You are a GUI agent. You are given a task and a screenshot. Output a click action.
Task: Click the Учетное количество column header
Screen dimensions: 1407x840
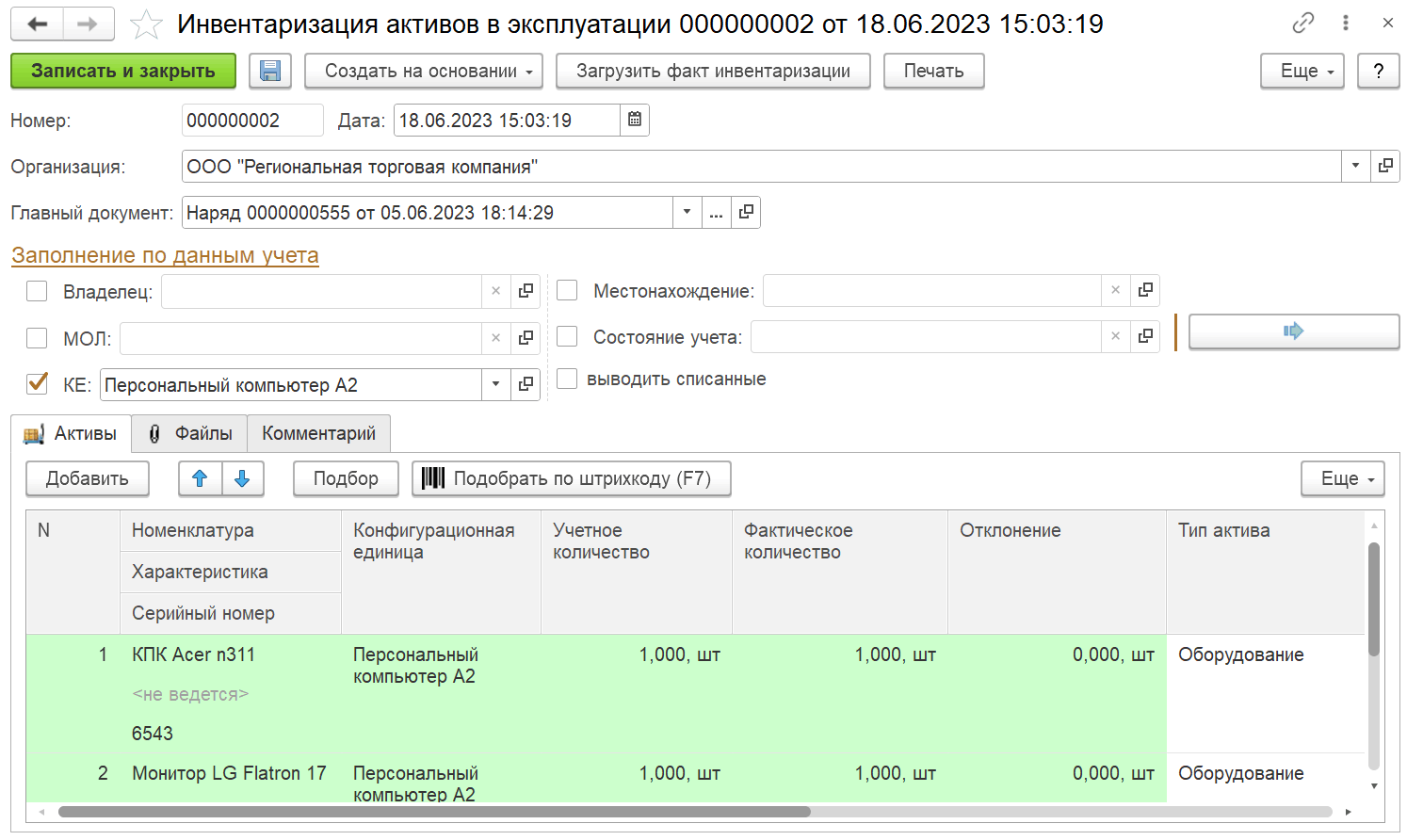coord(637,572)
